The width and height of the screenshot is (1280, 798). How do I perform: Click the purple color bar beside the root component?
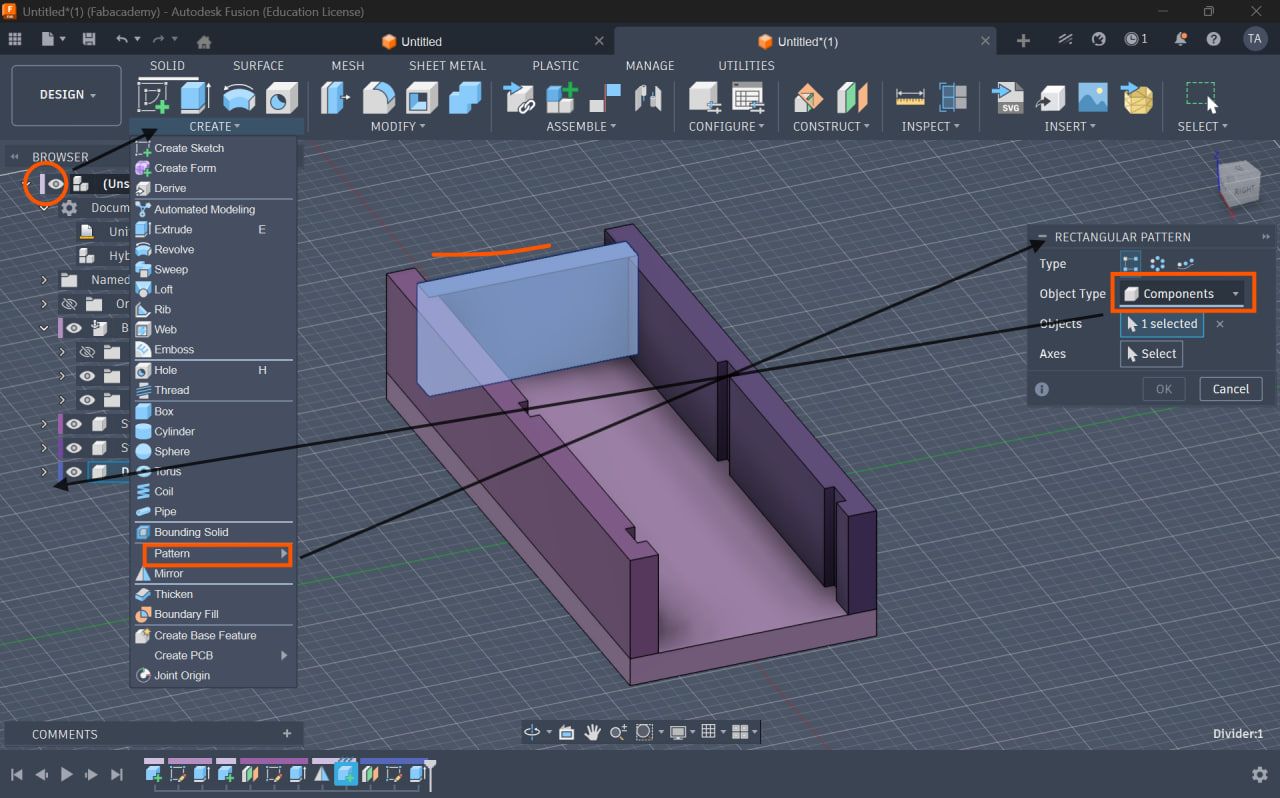point(41,184)
